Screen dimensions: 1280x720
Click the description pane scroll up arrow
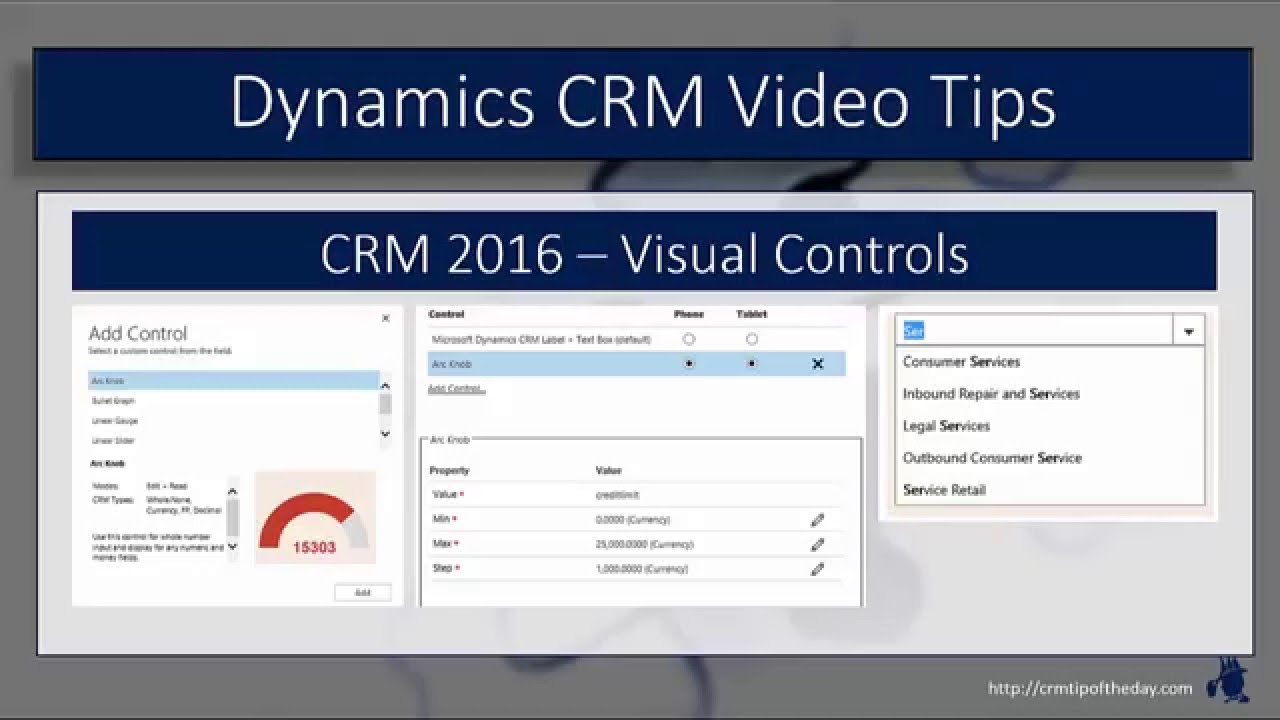[x=233, y=491]
